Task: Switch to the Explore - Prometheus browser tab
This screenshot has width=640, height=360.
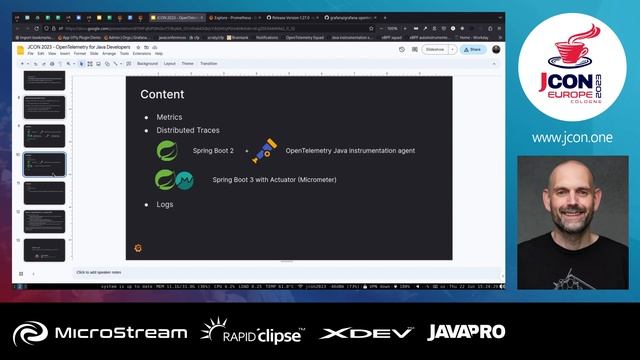Action: coord(235,18)
